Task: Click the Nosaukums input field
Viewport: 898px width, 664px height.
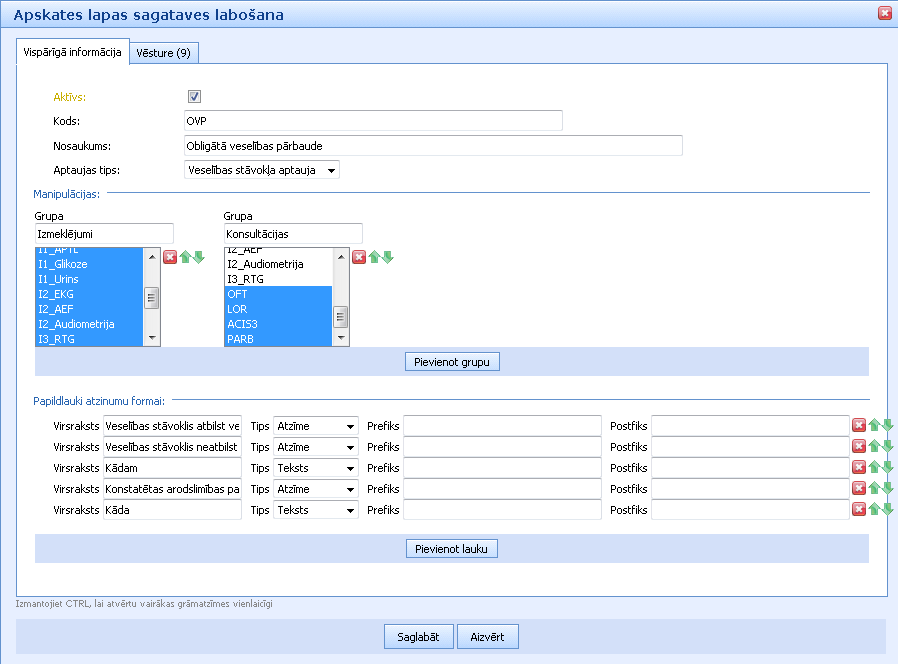Action: (x=432, y=146)
